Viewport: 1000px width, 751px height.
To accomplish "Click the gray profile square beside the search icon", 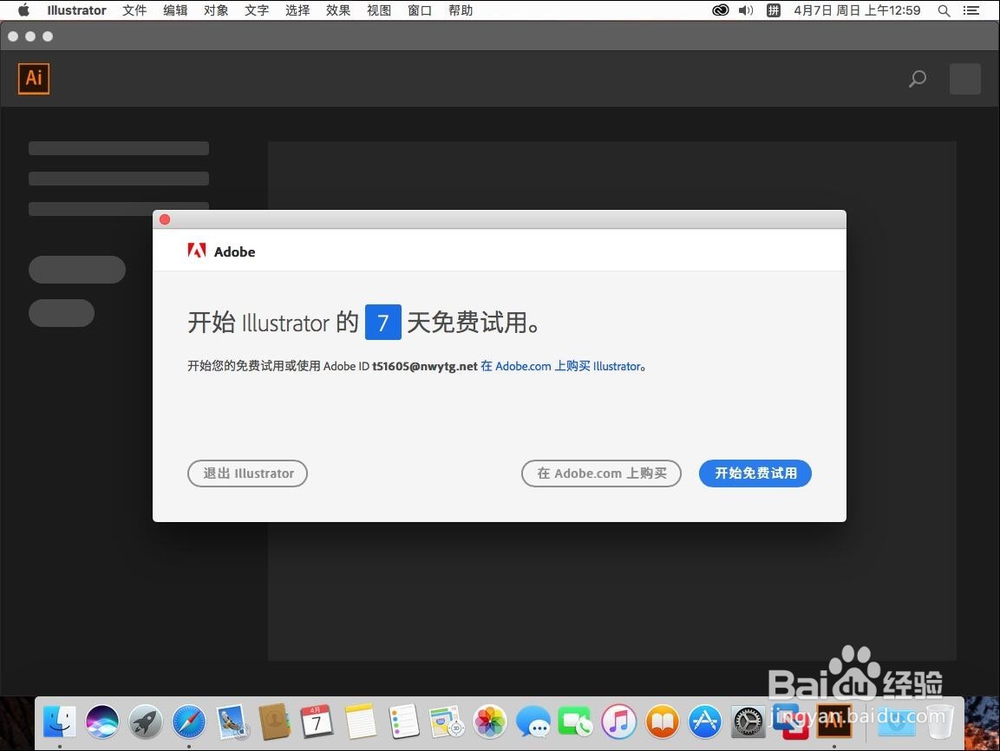I will tap(965, 79).
